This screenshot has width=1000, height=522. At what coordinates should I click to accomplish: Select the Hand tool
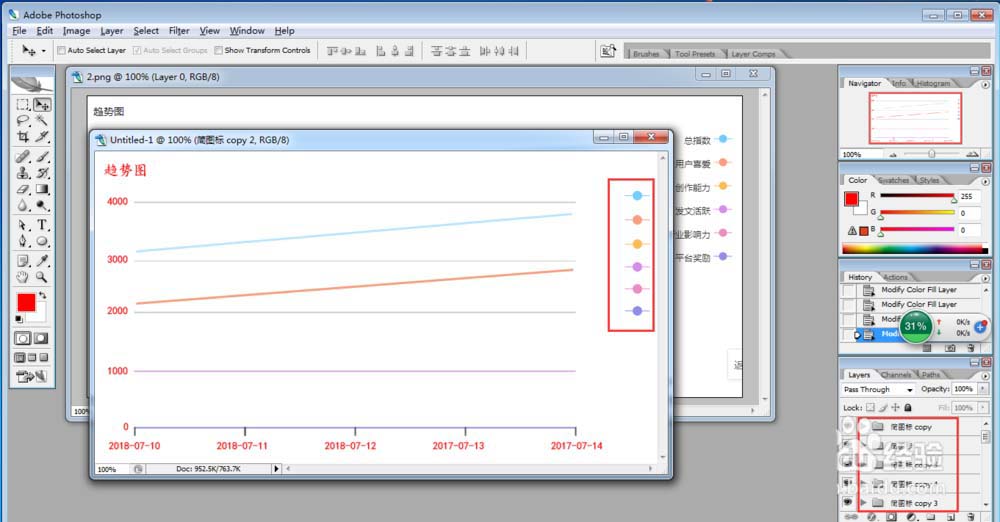pos(23,276)
